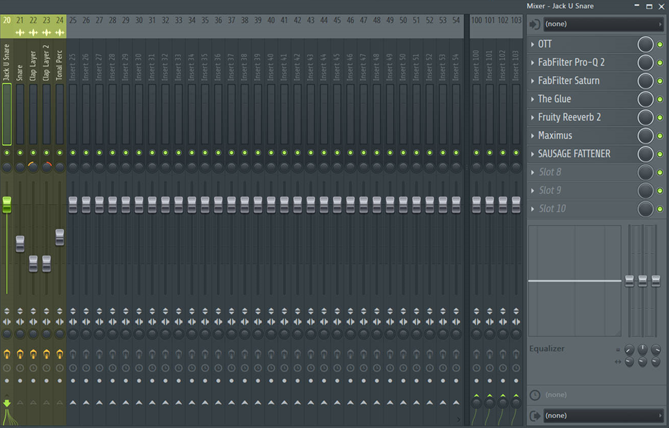
Task: Mute Insert 102 with its green LED
Action: pyautogui.click(x=503, y=153)
